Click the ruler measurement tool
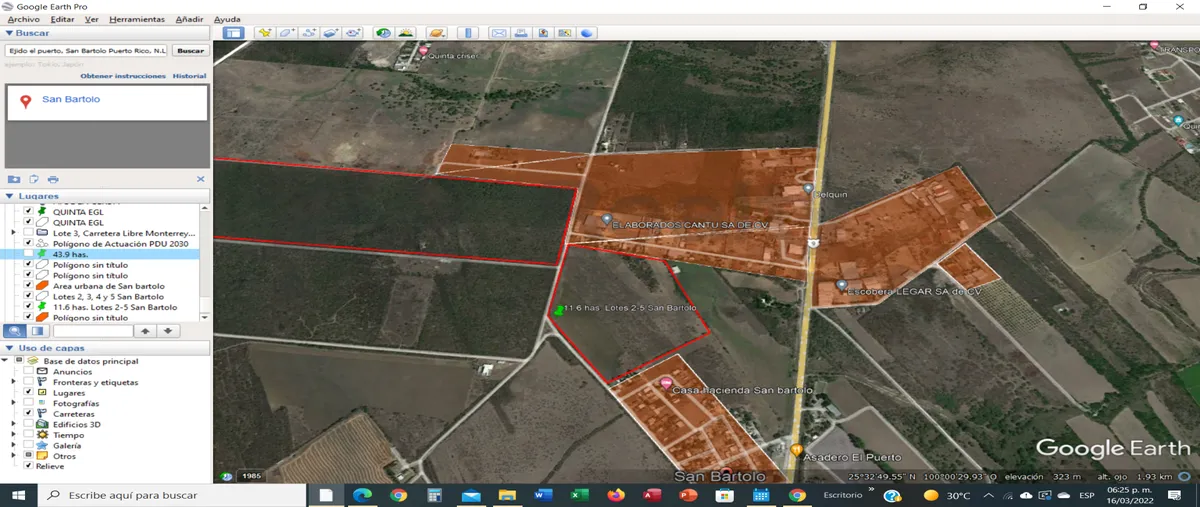 [469, 33]
